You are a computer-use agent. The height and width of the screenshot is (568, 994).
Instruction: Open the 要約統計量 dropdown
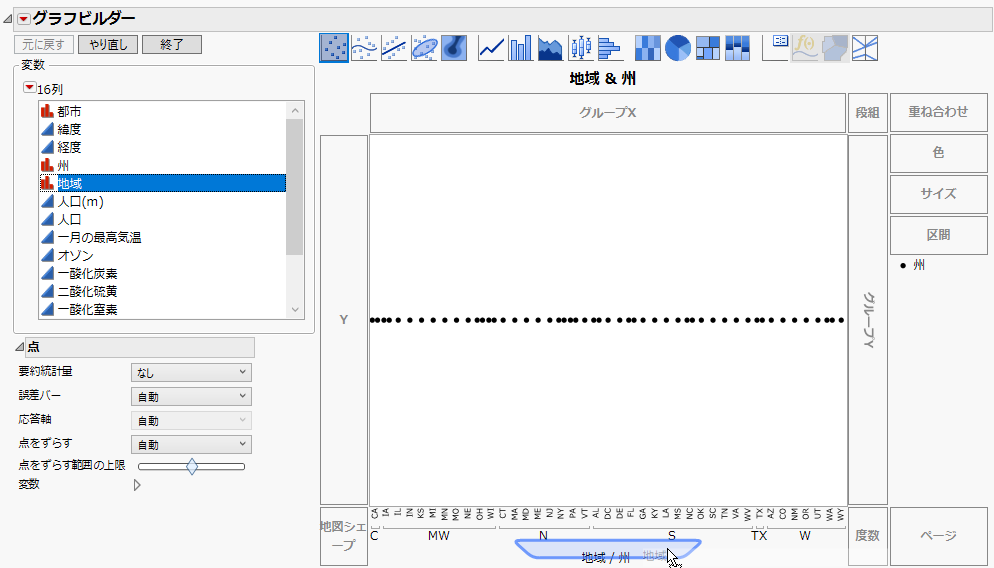tap(191, 373)
